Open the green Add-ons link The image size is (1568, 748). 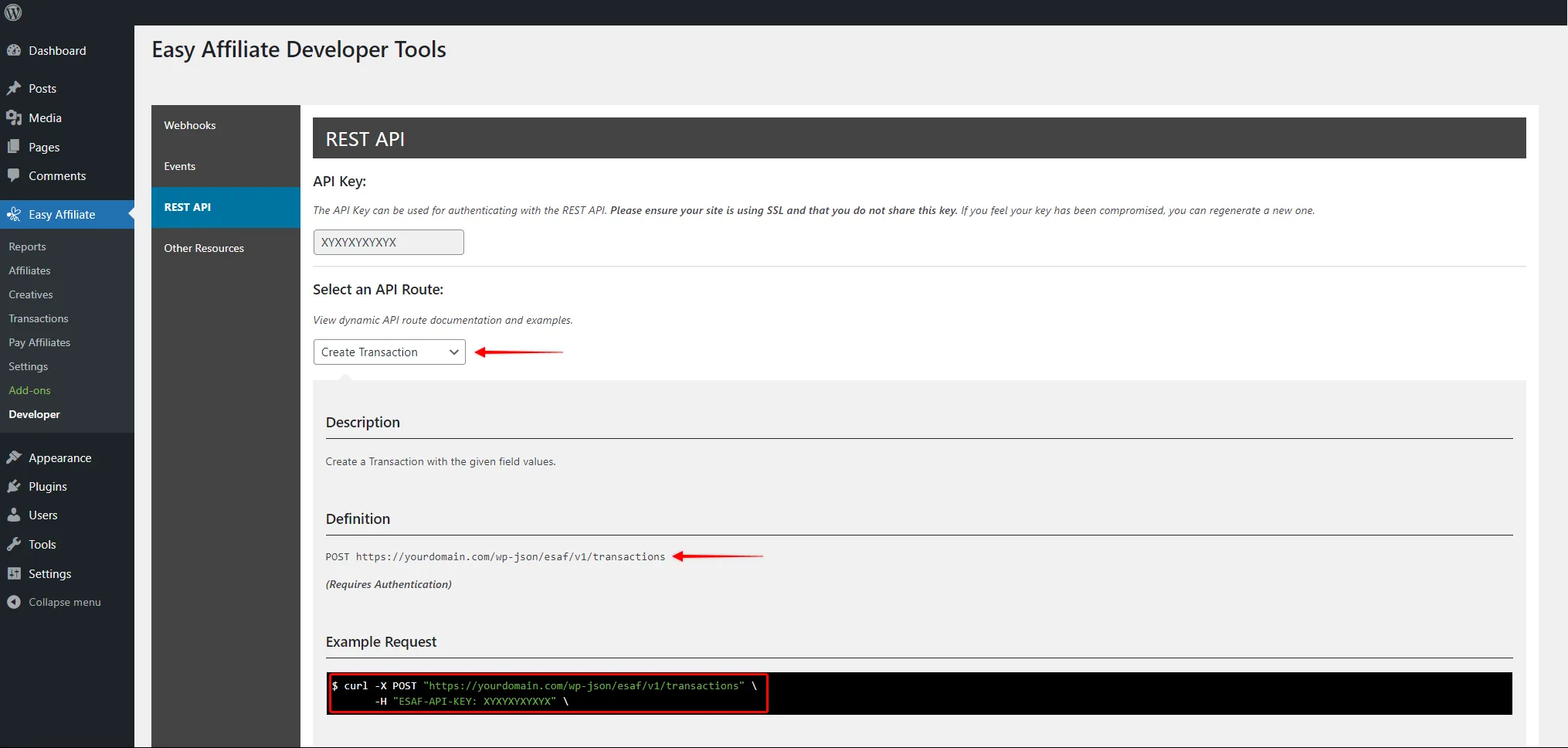(x=29, y=390)
